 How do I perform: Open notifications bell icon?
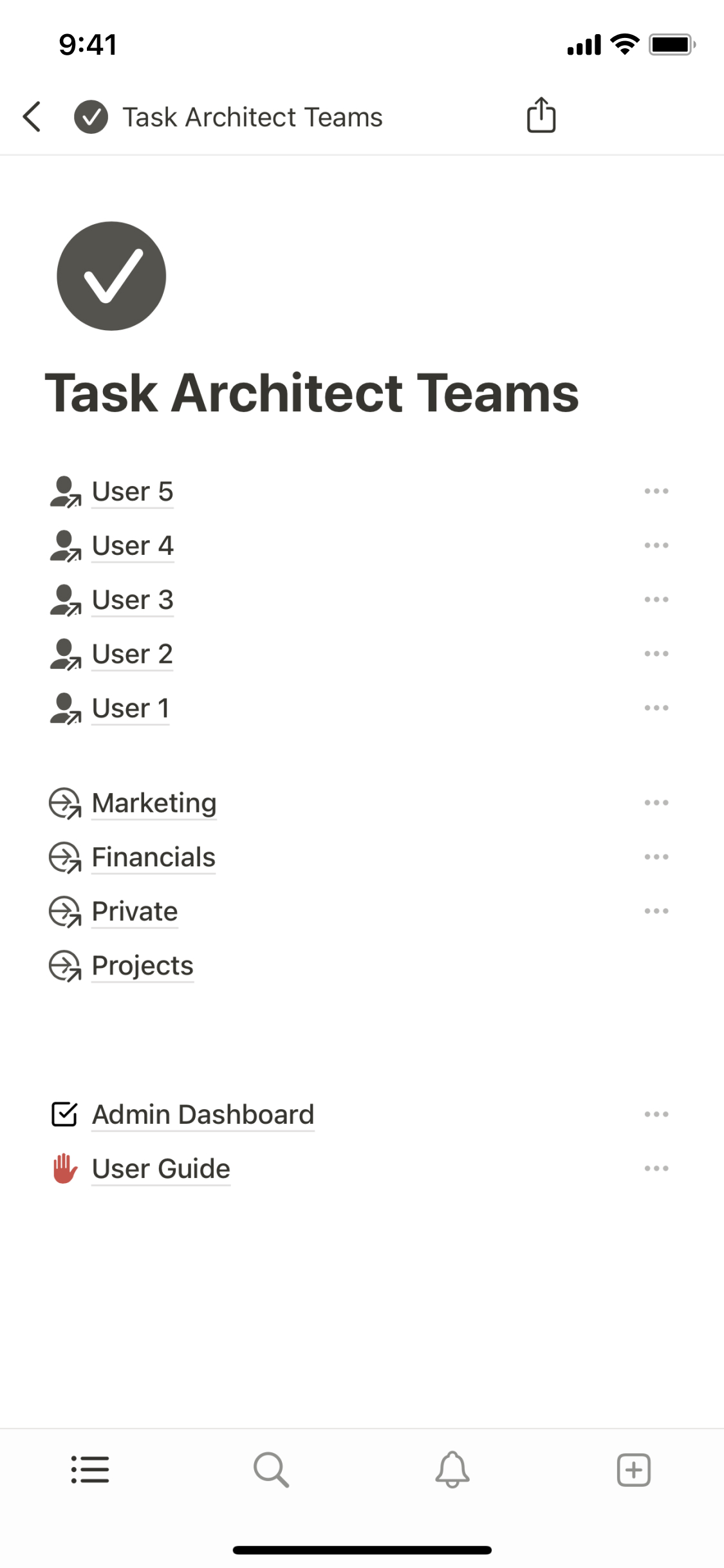(x=452, y=1470)
